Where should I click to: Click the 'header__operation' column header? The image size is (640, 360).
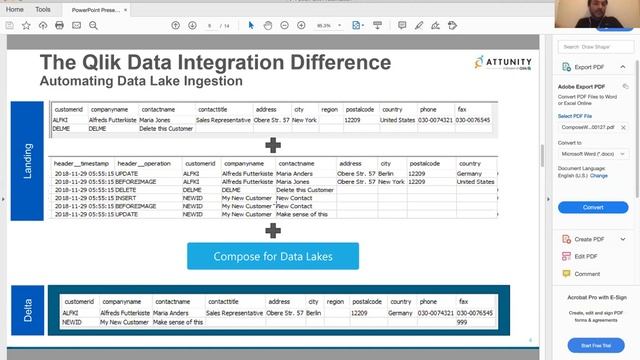pos(144,163)
